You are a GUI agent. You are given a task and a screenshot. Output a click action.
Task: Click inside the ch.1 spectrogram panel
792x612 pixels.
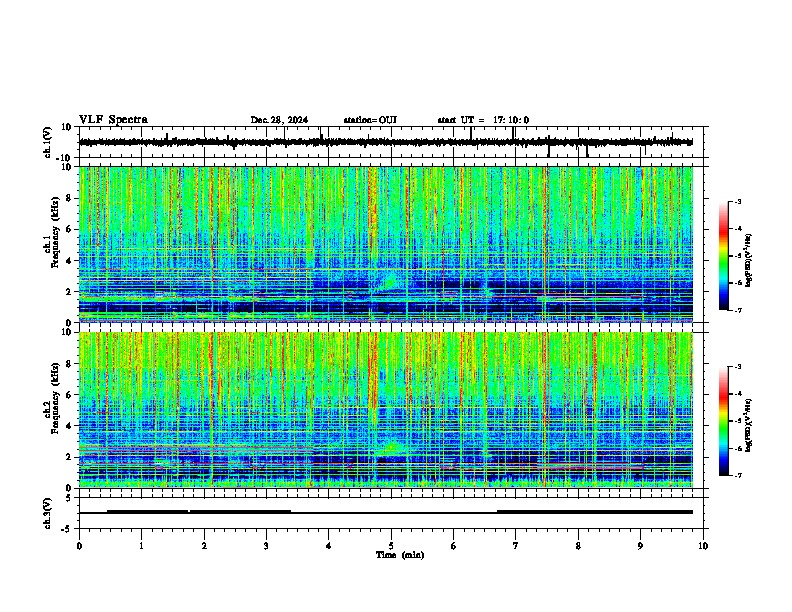pyautogui.click(x=386, y=245)
